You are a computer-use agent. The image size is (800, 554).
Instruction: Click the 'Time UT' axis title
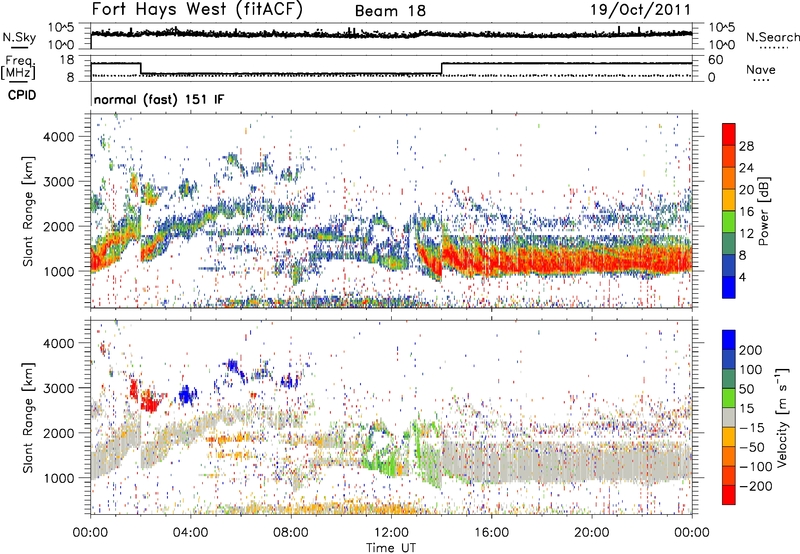coord(391,547)
